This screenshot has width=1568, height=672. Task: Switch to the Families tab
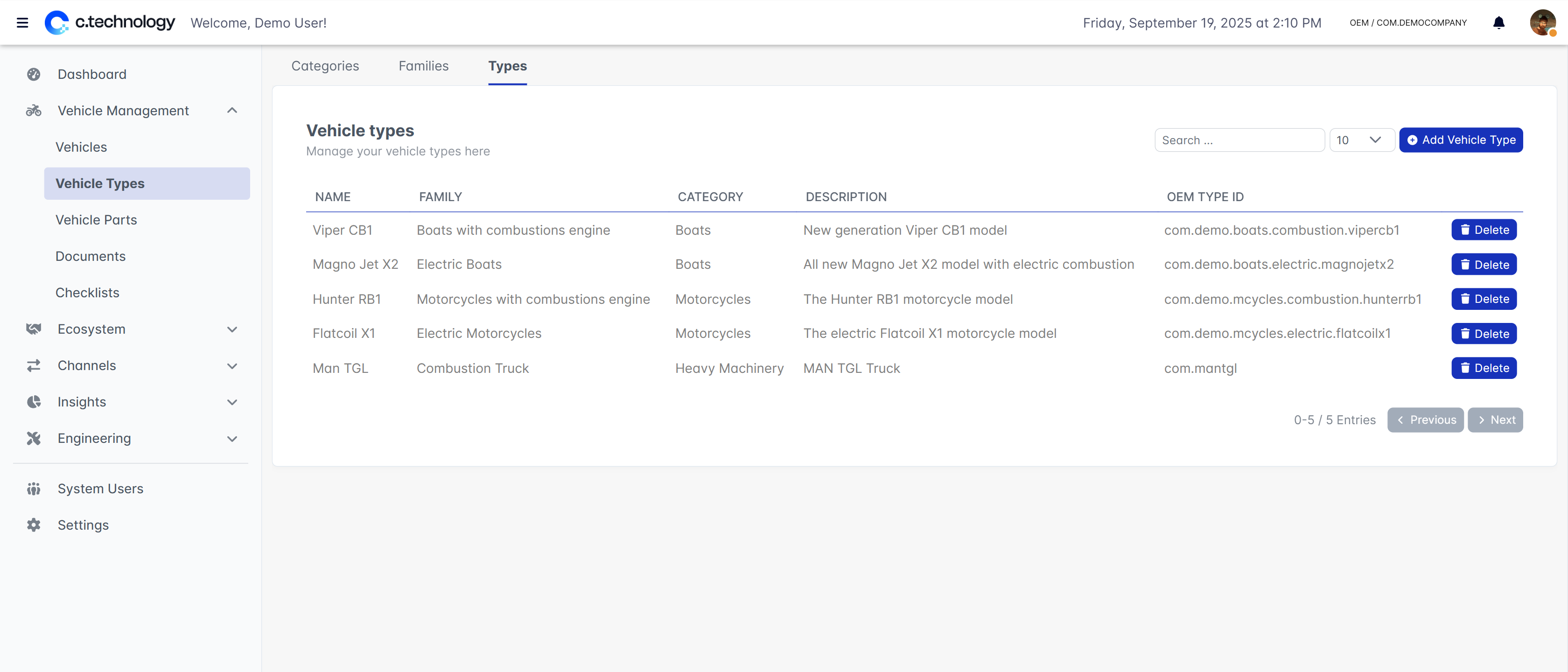[x=423, y=66]
